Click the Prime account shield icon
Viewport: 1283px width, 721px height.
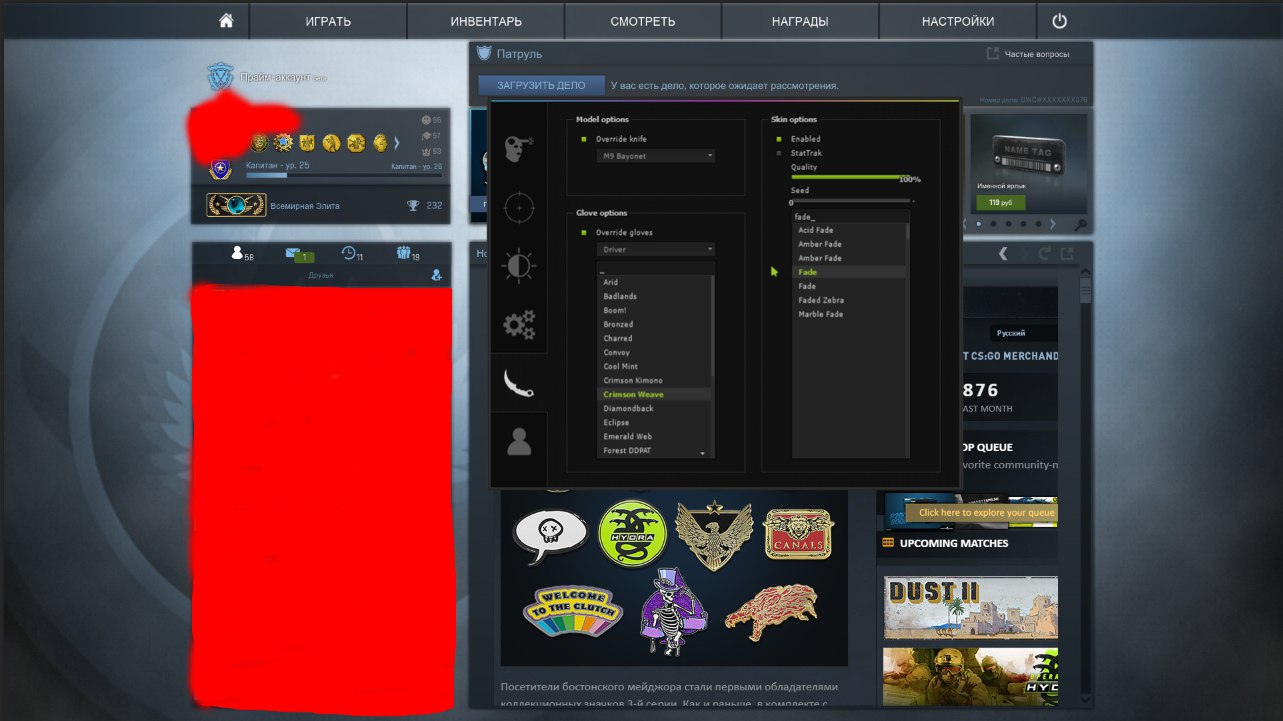pyautogui.click(x=220, y=76)
